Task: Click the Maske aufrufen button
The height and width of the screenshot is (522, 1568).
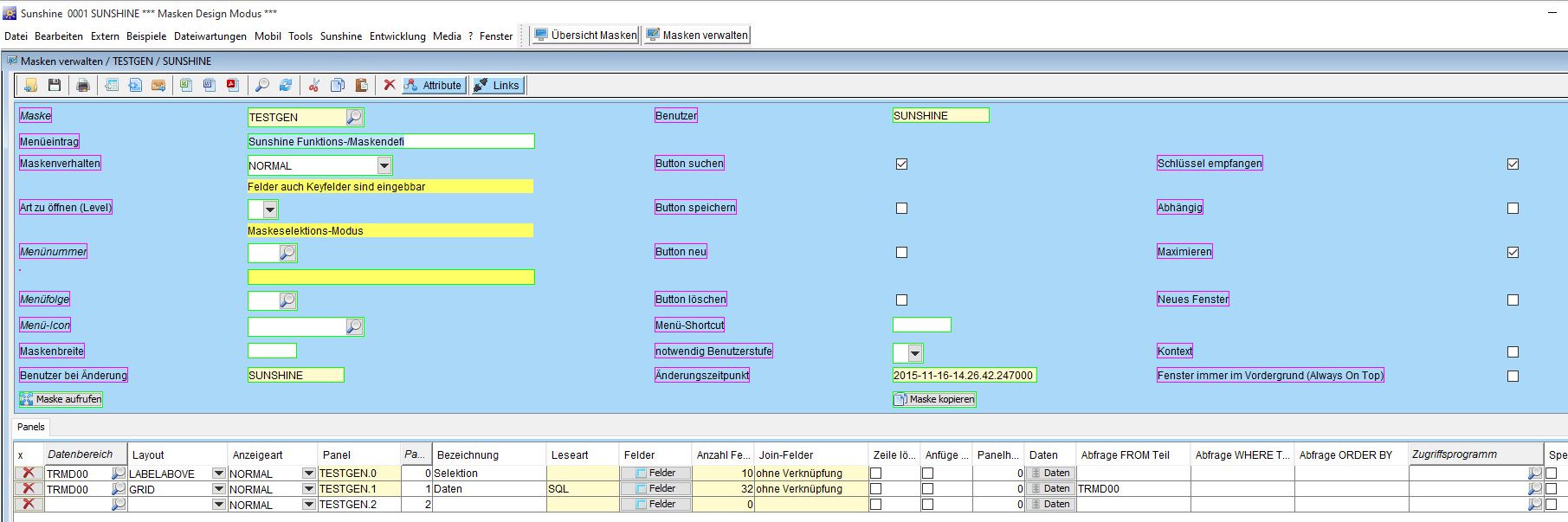Action: coord(61,399)
